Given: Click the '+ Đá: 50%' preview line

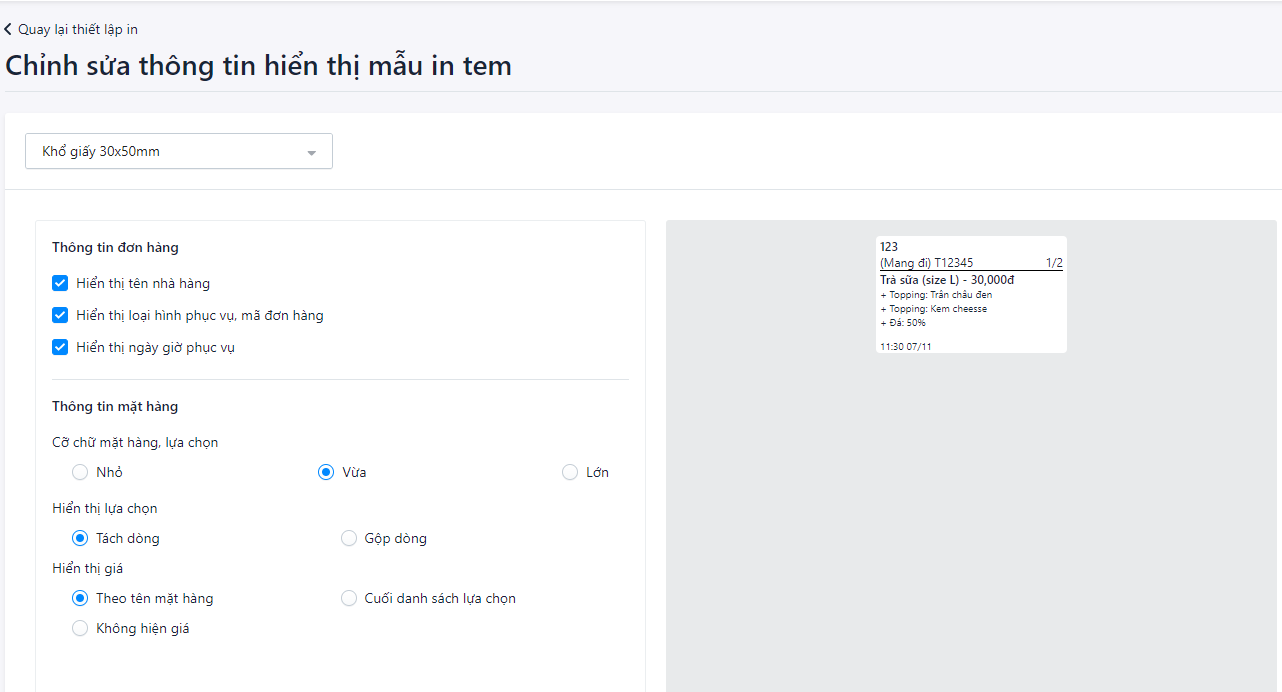Looking at the screenshot, I should (903, 323).
